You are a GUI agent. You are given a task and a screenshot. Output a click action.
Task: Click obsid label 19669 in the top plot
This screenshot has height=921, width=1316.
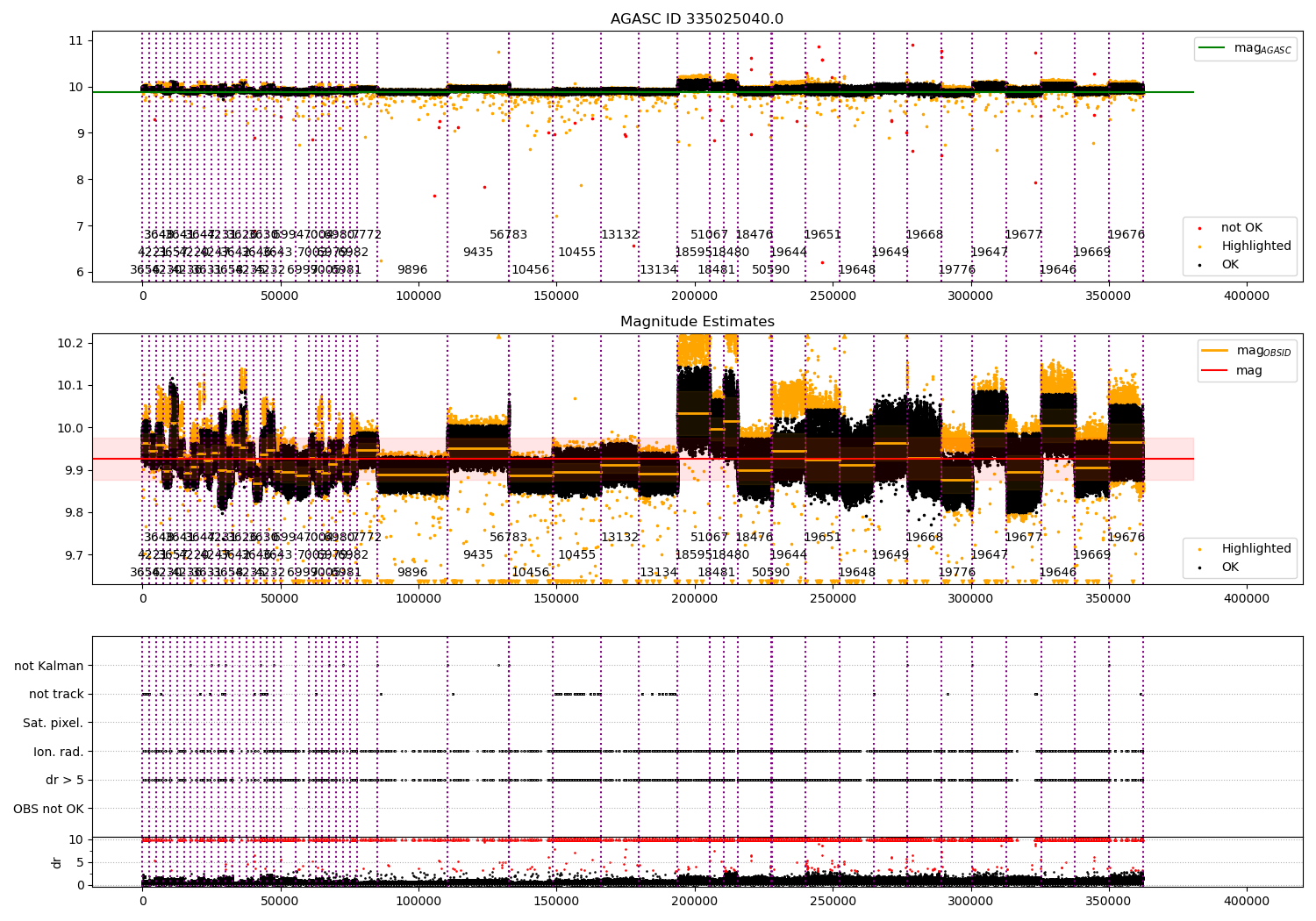[x=1092, y=253]
